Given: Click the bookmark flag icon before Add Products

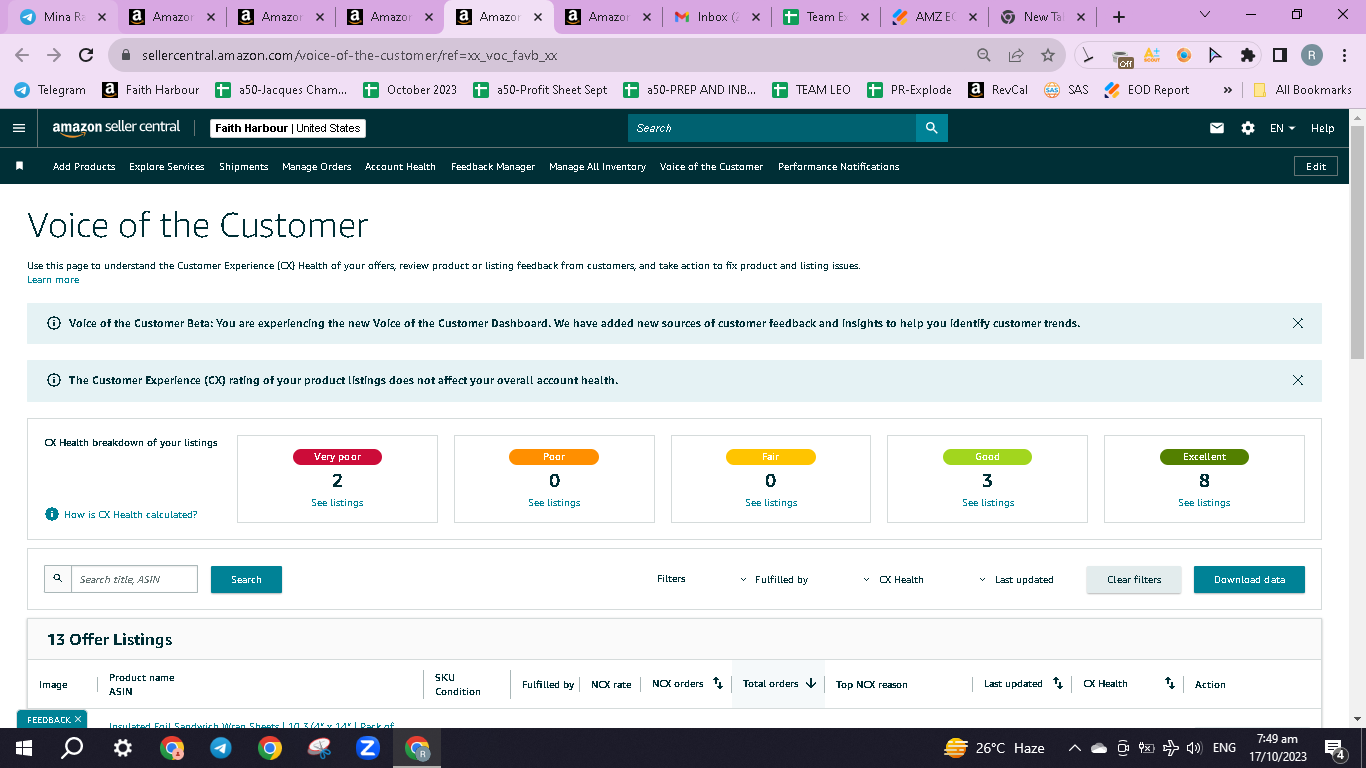Looking at the screenshot, I should [19, 166].
